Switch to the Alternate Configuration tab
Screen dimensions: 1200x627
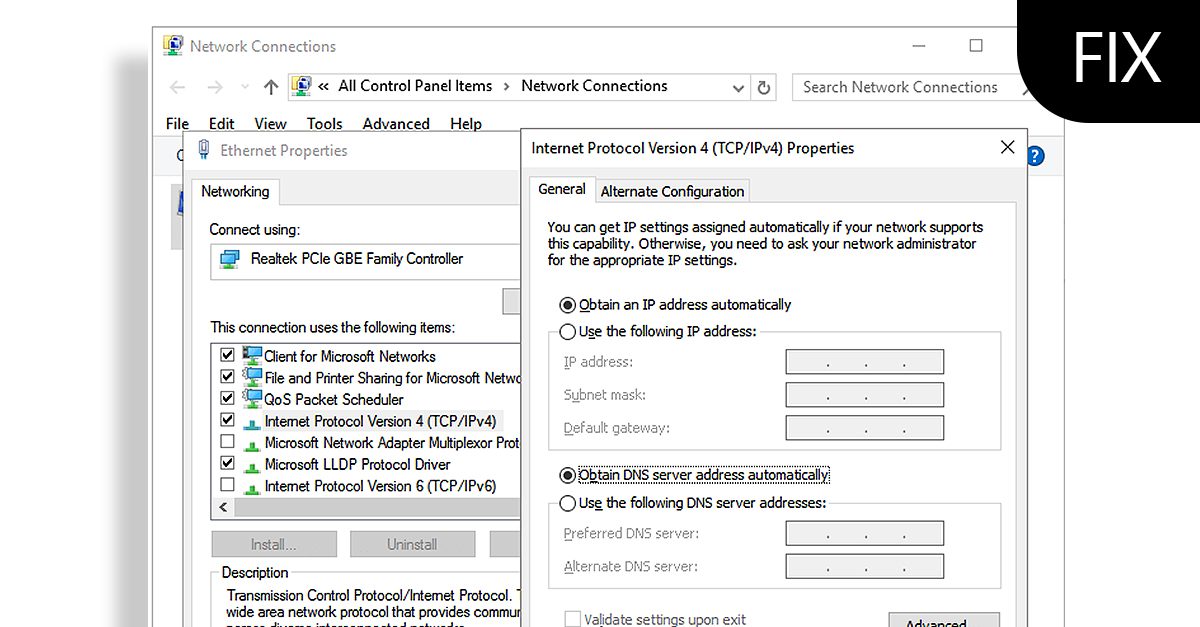click(x=671, y=191)
